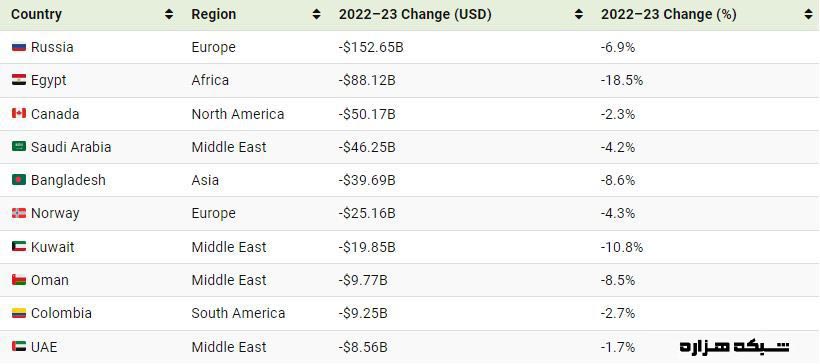Sort table by Region column arrows
820x364 pixels.
316,15
